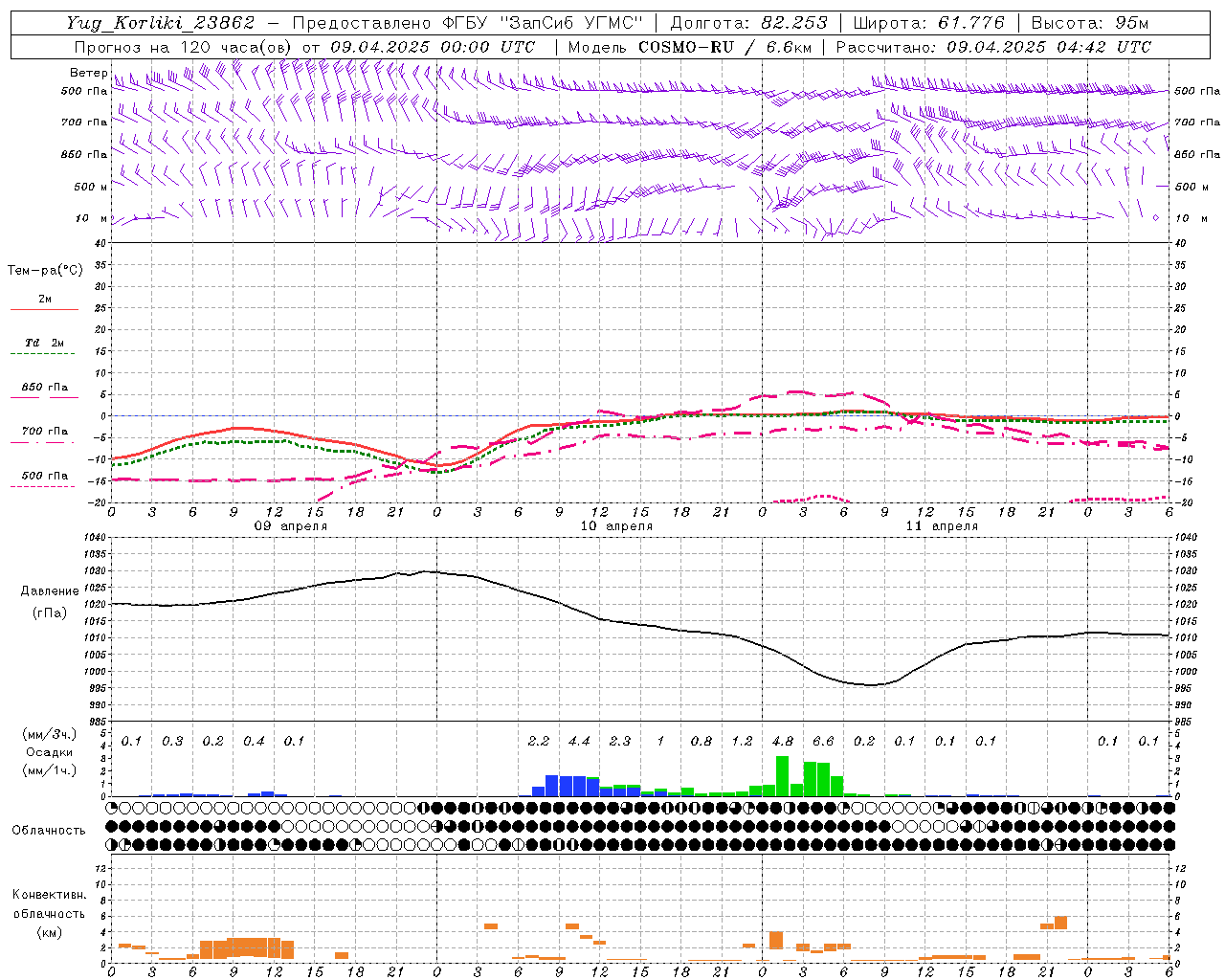Select the 'Широта: 61.776' header field
Image resolution: width=1225 pixels, height=980 pixels.
click(928, 23)
